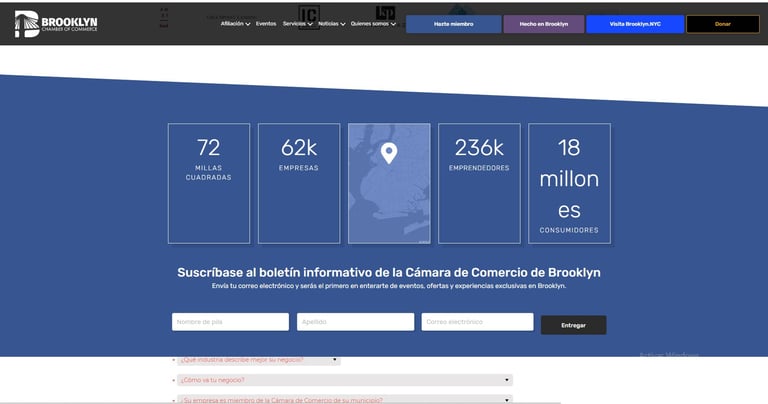Open the ¿Cómo va tu negocio? dropdown
This screenshot has width=768, height=404.
[345, 380]
